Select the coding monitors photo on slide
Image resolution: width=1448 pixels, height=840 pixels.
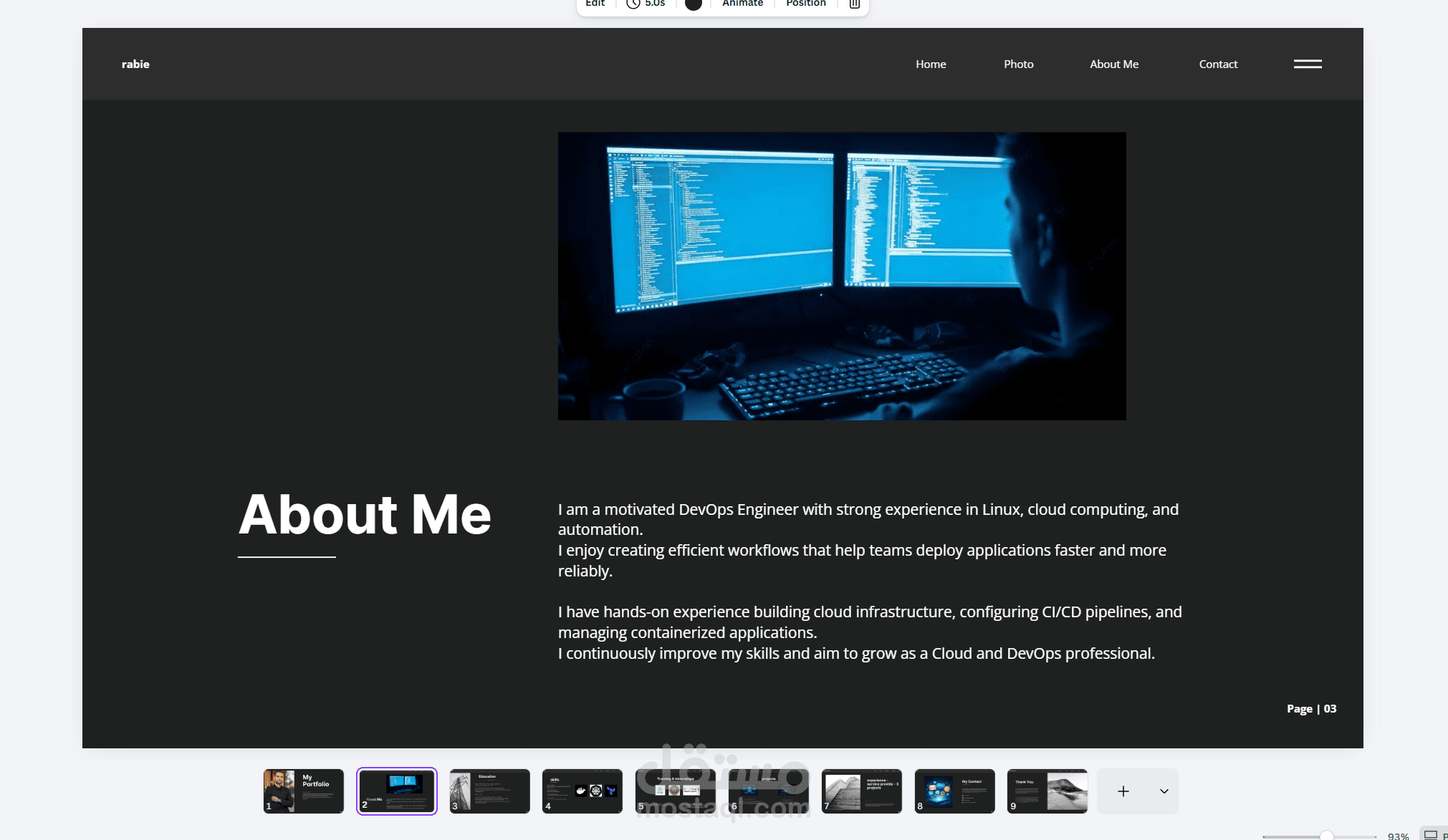pos(842,276)
